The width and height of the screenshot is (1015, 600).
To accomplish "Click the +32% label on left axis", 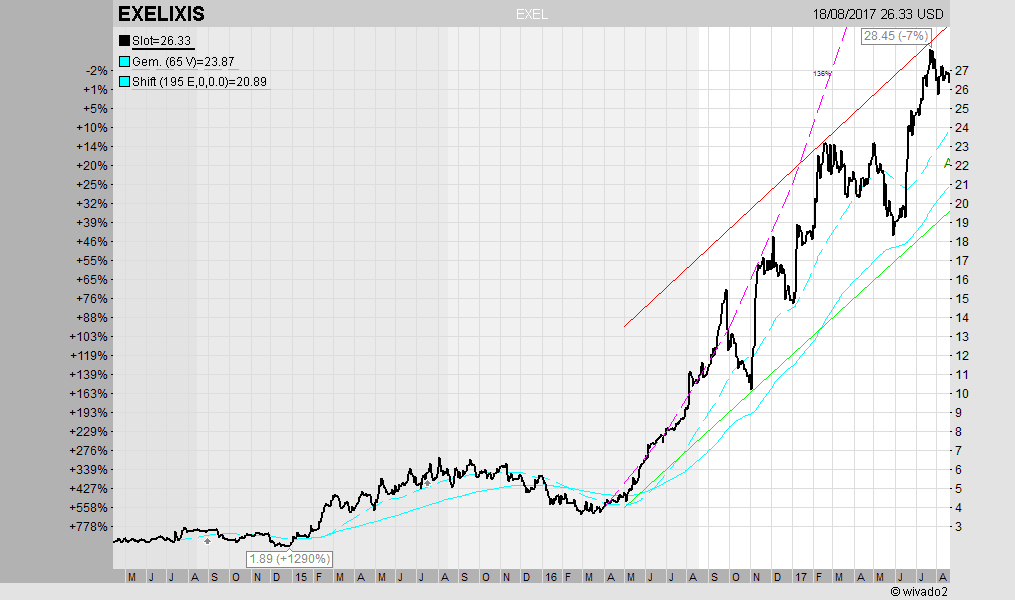I will [x=92, y=204].
